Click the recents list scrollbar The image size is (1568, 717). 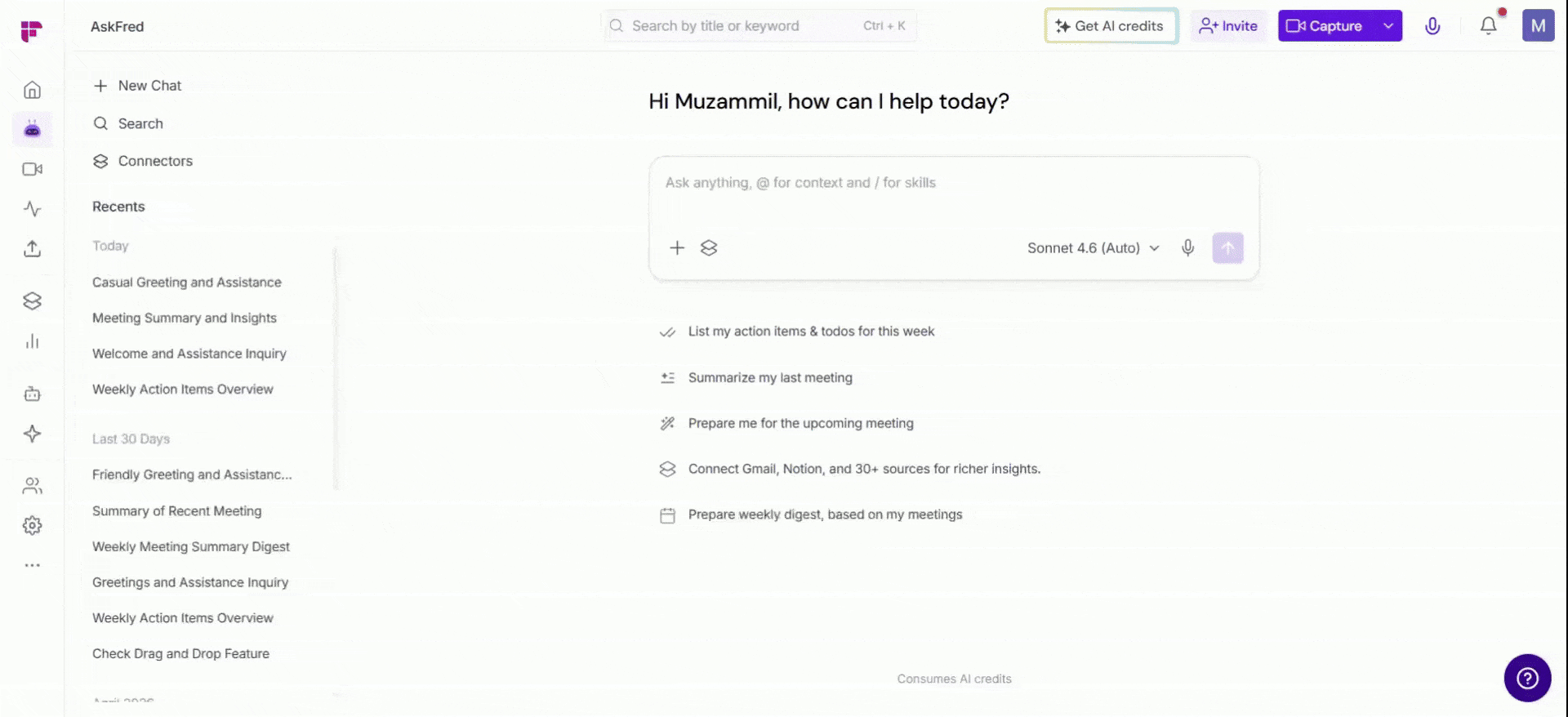click(335, 367)
